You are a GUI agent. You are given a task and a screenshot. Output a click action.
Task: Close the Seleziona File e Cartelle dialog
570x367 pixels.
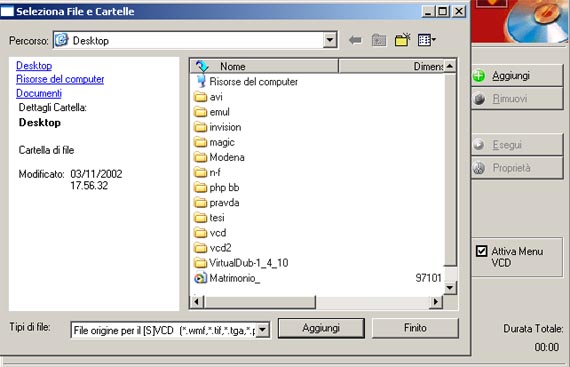coord(459,11)
